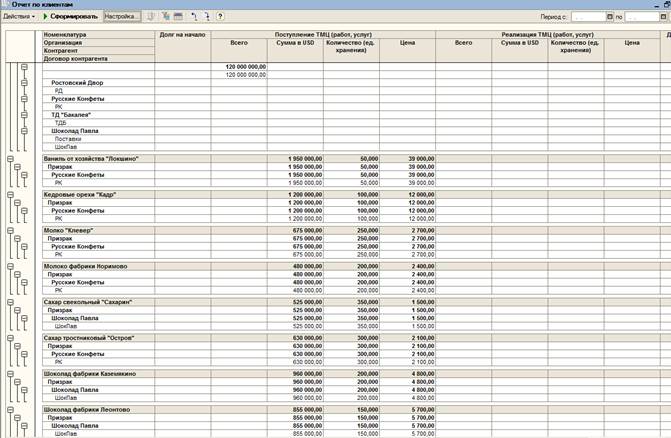Image resolution: width=671 pixels, height=438 pixels.
Task: Collapse the Молоко "Клевер" group
Action: pos(10,231)
